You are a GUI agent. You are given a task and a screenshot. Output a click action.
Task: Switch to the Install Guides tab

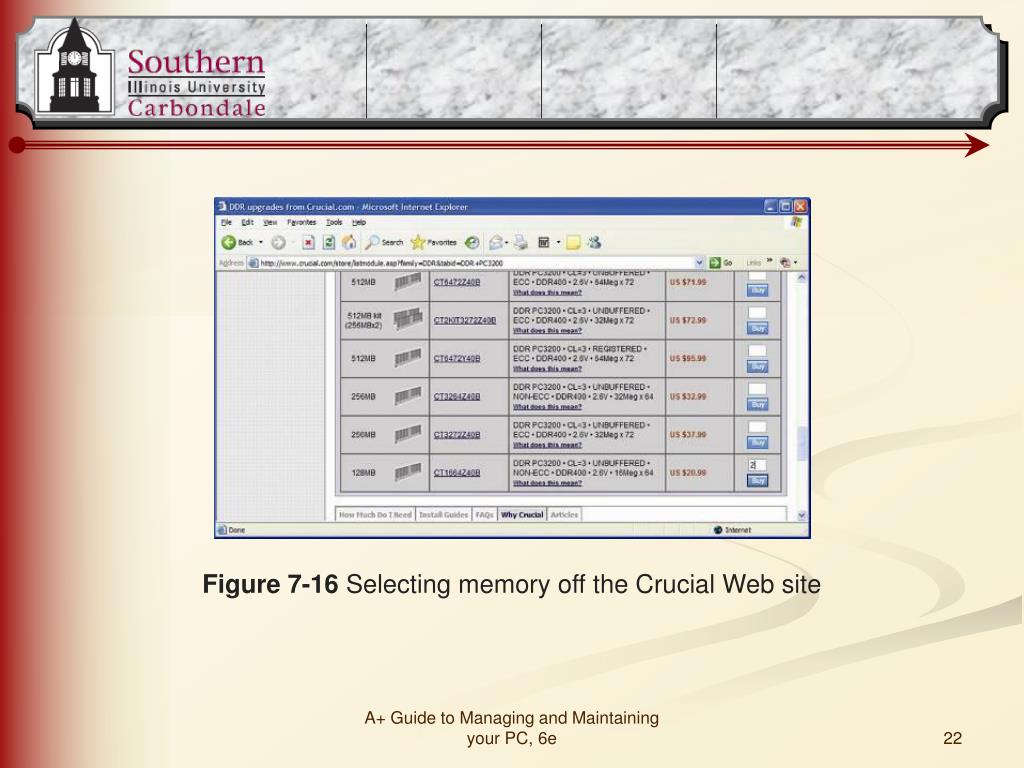(x=443, y=515)
